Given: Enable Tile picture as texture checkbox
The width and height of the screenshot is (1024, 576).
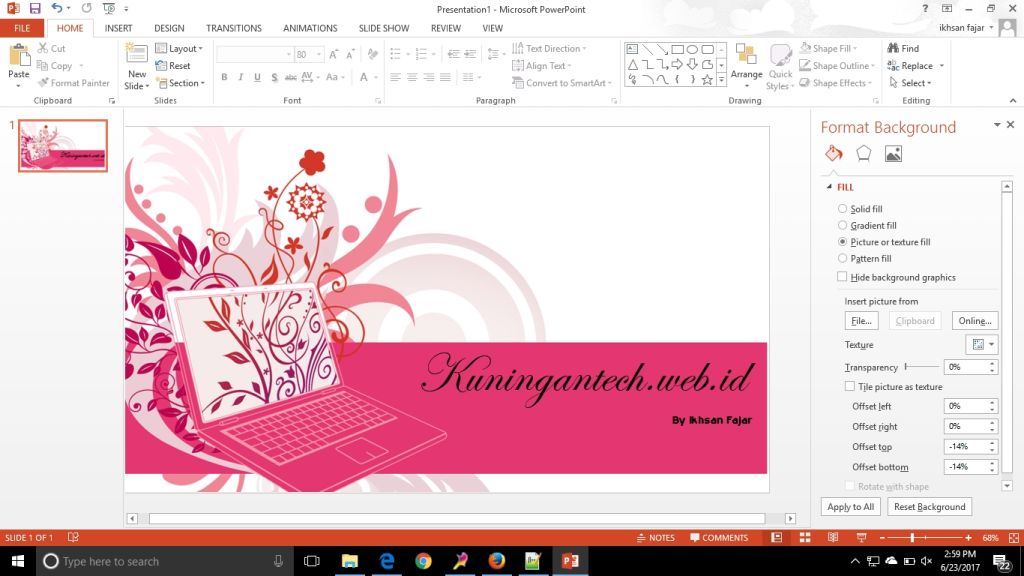Looking at the screenshot, I should pyautogui.click(x=850, y=387).
